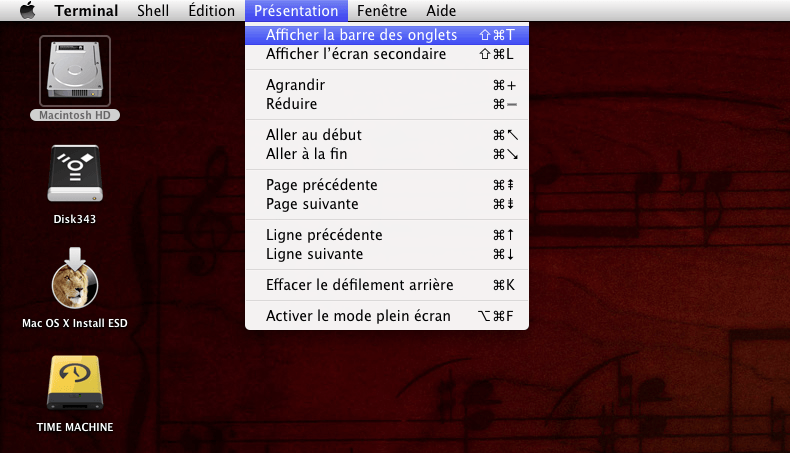Open the Fenêtre menu
Viewport: 790px width, 453px height.
coord(382,11)
